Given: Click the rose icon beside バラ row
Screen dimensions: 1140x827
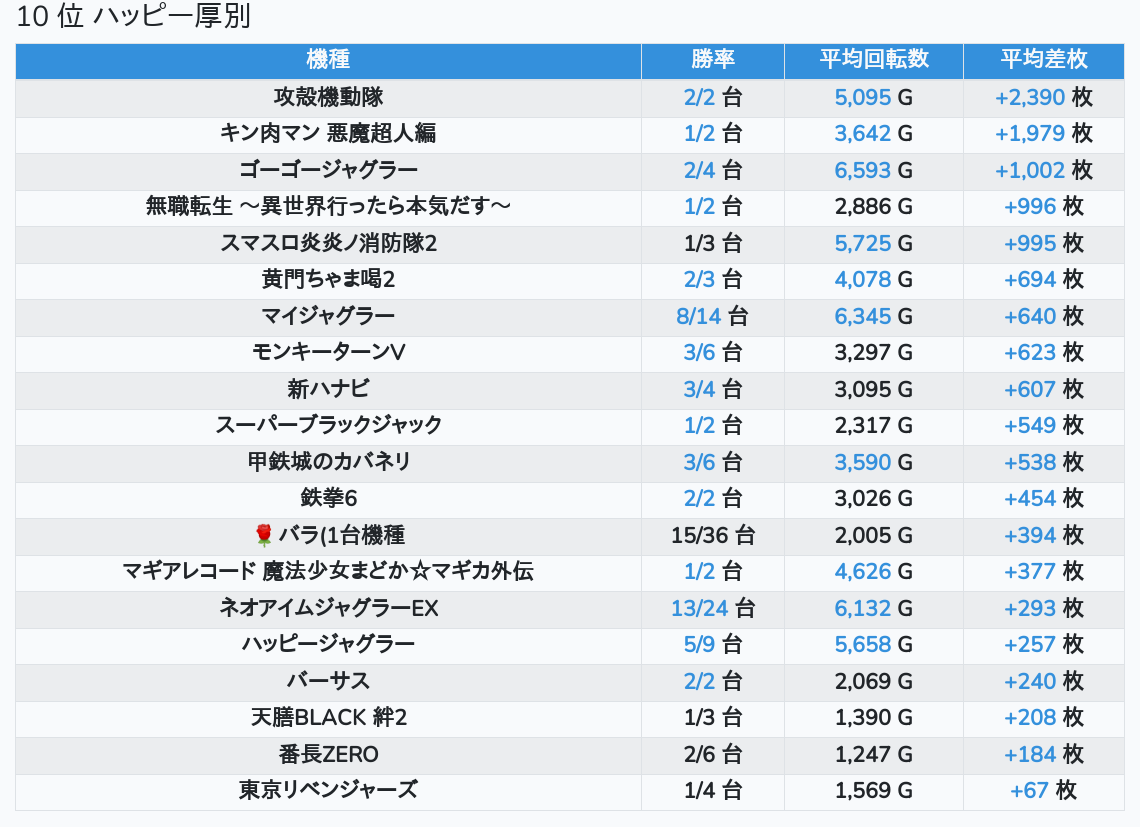Looking at the screenshot, I should (264, 536).
